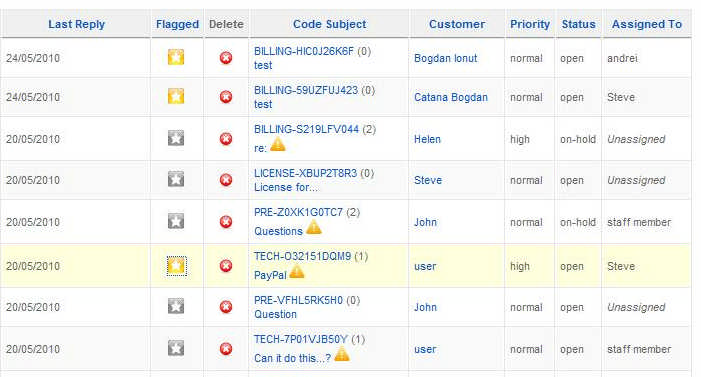The height and width of the screenshot is (377, 701).
Task: Open ticket BILLING-59UZFUJ423
Action: coord(306,90)
